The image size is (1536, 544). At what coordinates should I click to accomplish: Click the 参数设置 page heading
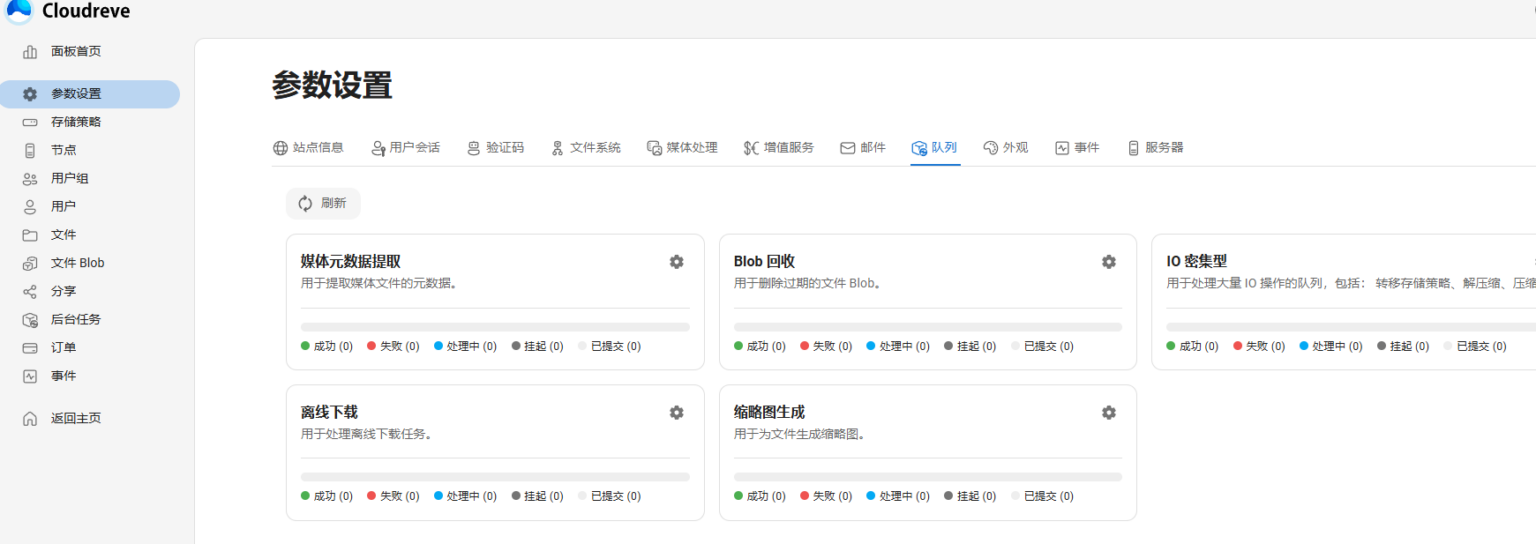coord(332,86)
